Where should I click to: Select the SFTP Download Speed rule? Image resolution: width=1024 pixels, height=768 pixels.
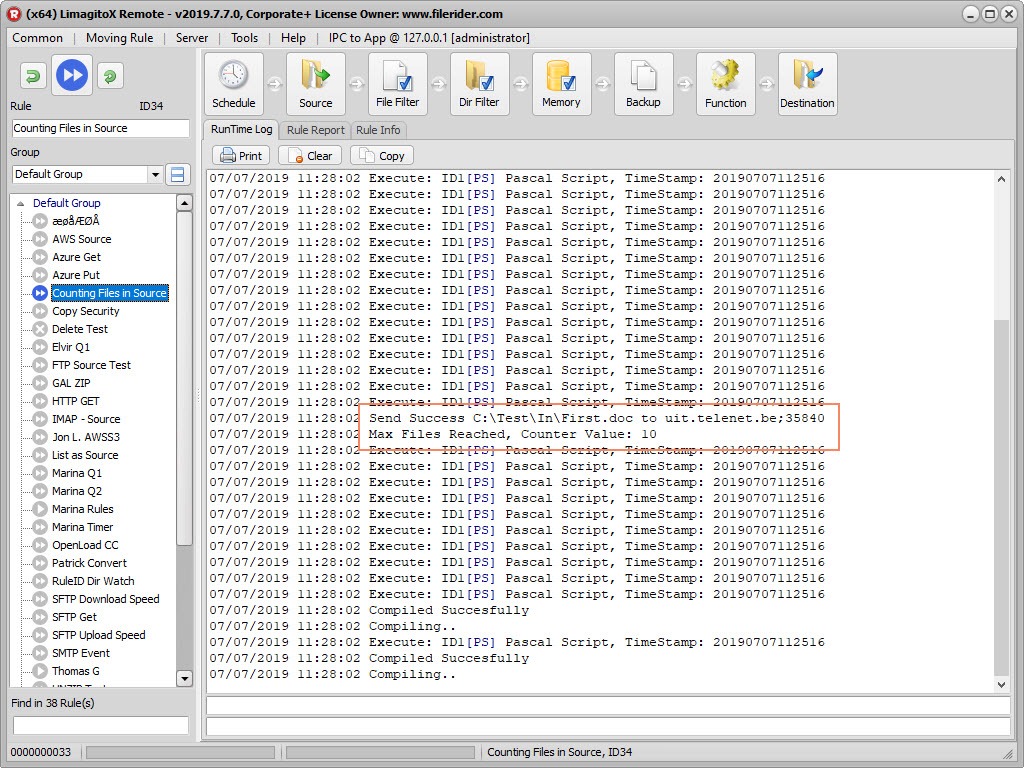click(x=106, y=599)
